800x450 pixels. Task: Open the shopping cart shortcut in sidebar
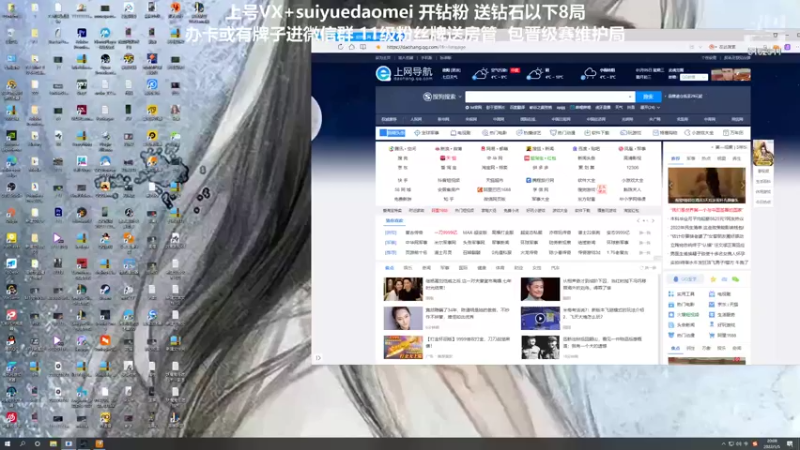click(x=712, y=335)
